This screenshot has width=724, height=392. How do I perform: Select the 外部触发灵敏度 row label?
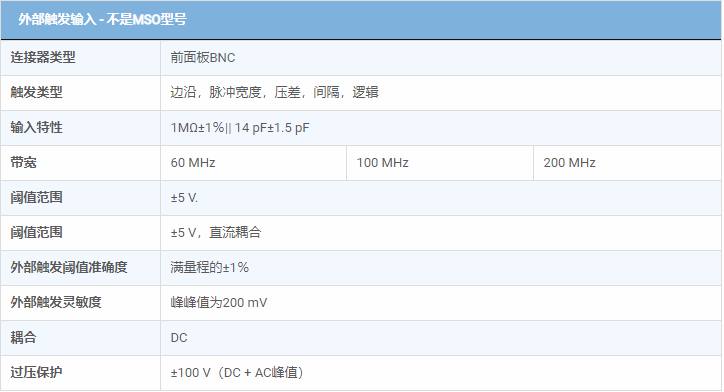pyautogui.click(x=56, y=302)
